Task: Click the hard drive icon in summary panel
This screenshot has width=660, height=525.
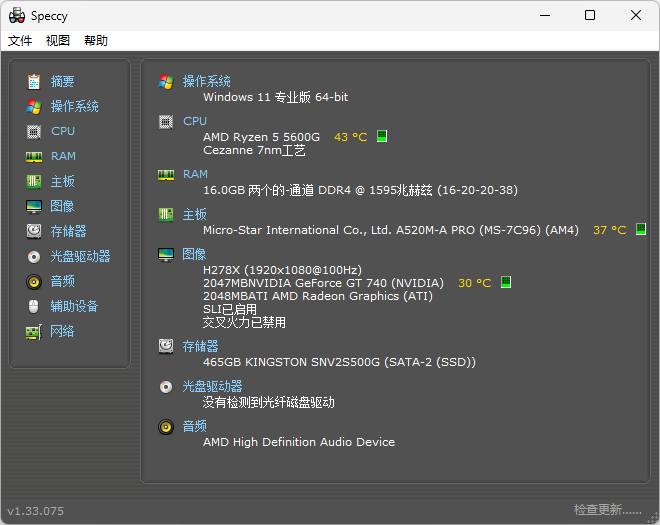Action: tap(166, 346)
